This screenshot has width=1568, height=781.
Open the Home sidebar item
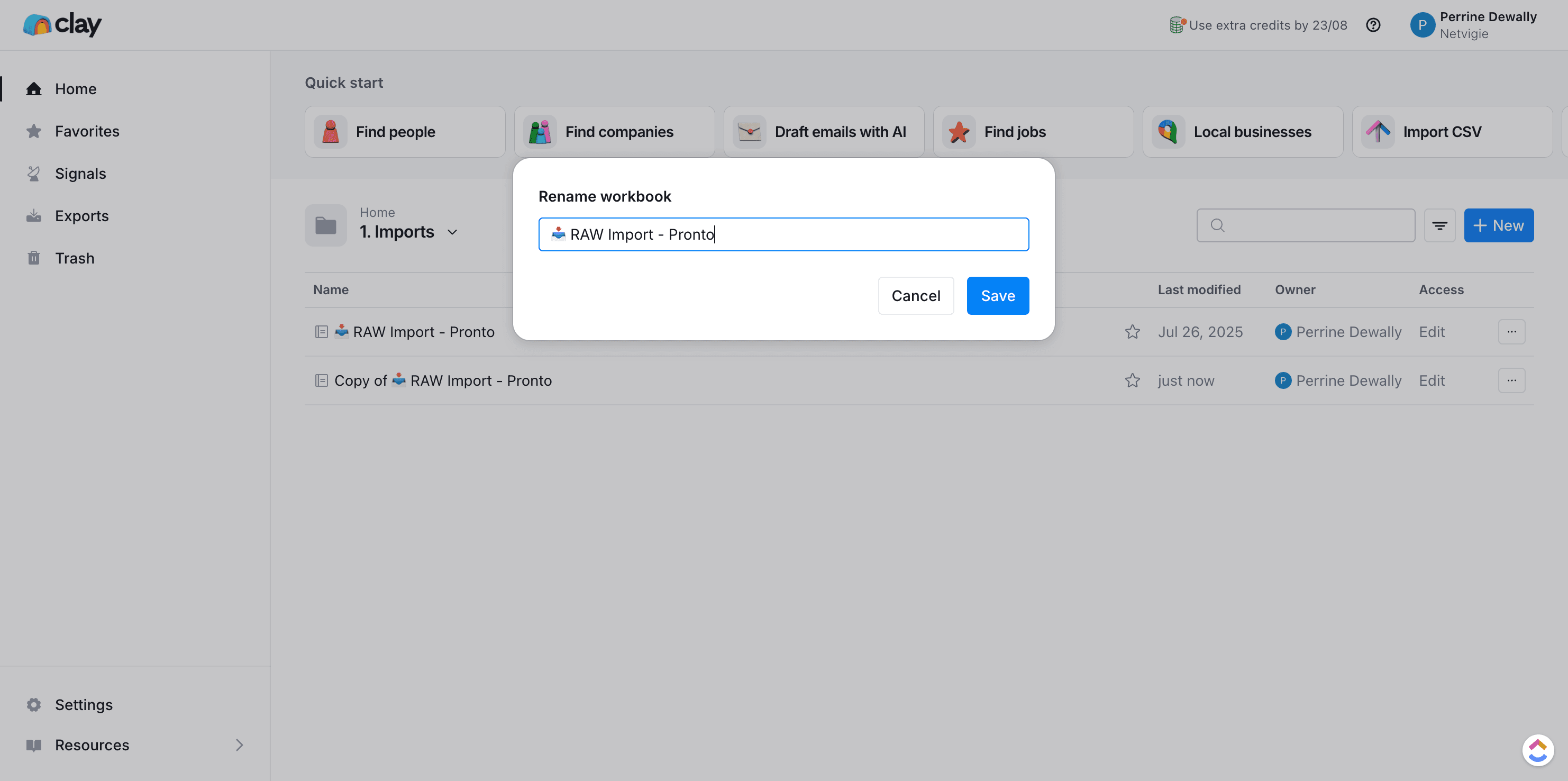point(76,89)
